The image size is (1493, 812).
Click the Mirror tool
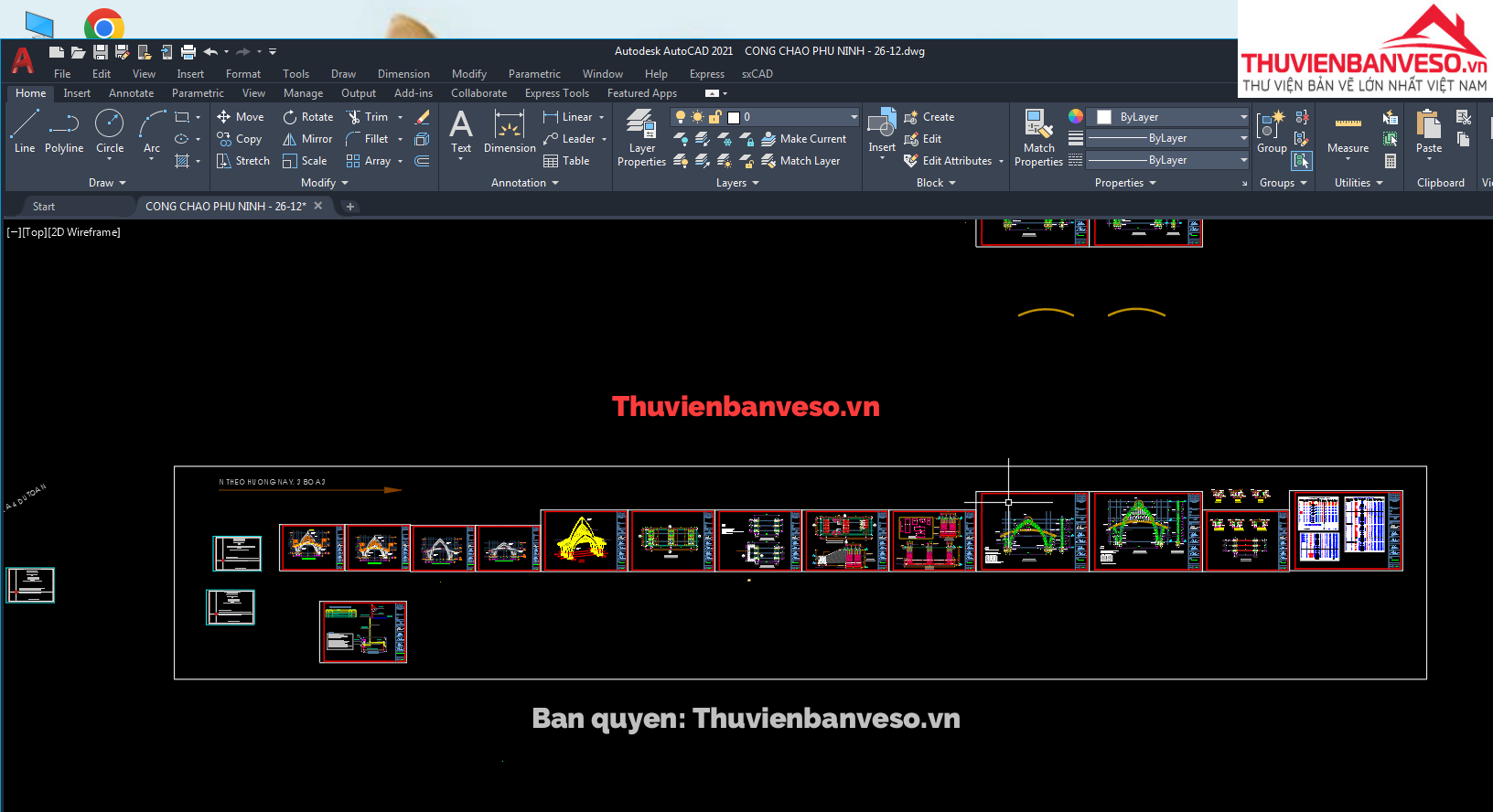tap(307, 139)
